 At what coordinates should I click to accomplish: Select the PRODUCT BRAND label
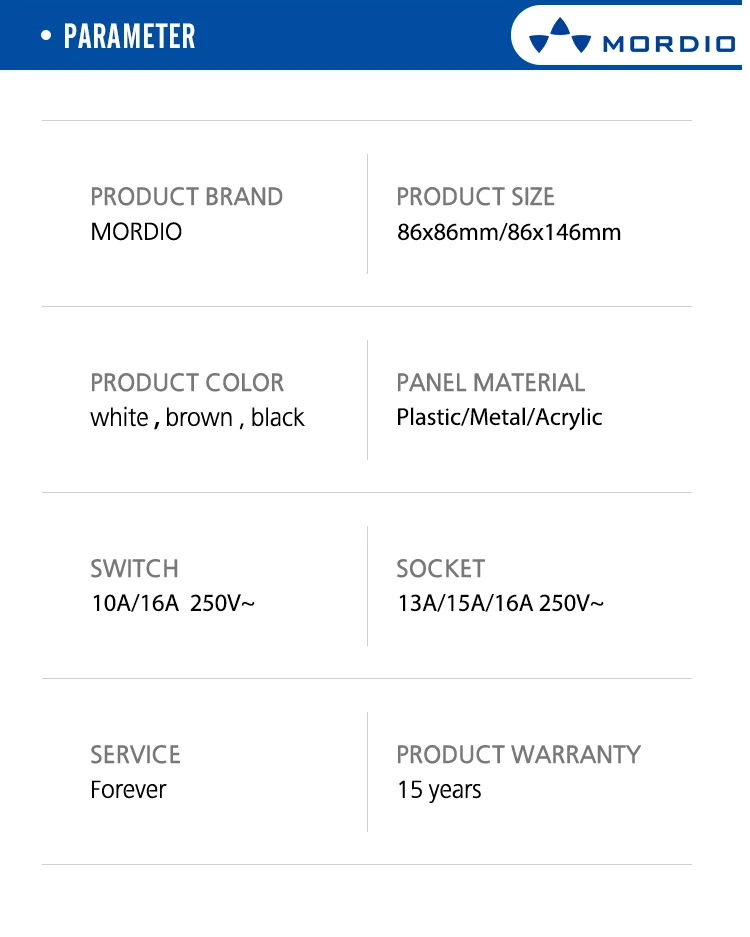[186, 197]
